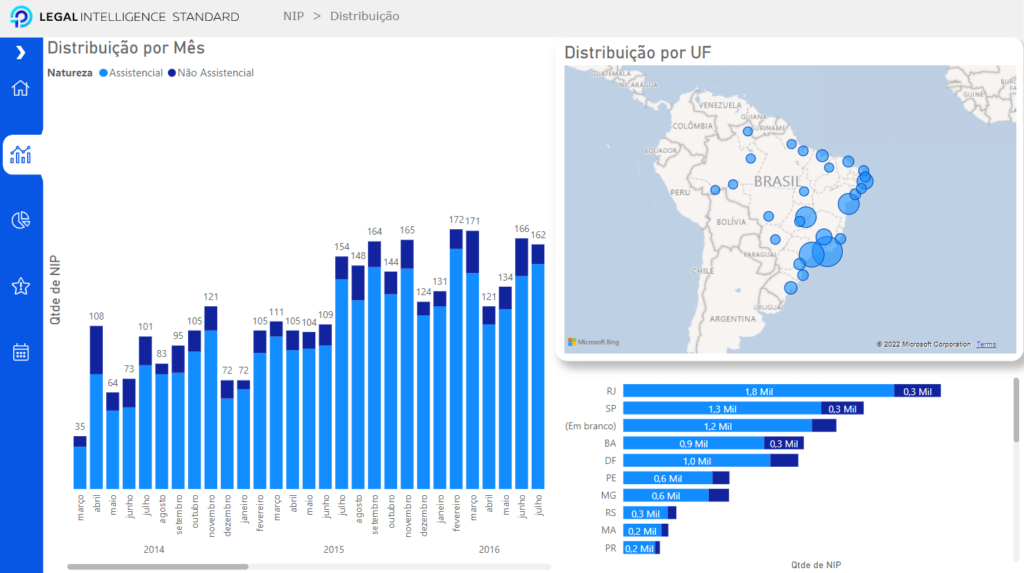This screenshot has width=1024, height=573.
Task: Click the home icon in sidebar
Action: [x=20, y=88]
